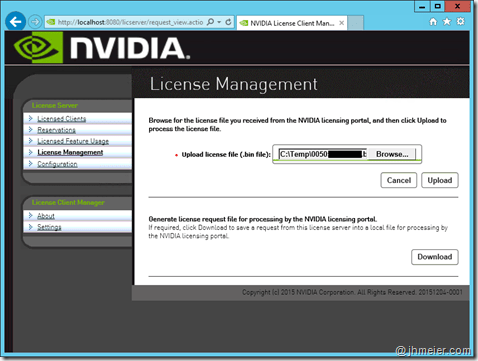Maximize the browser window

coord(438,6)
